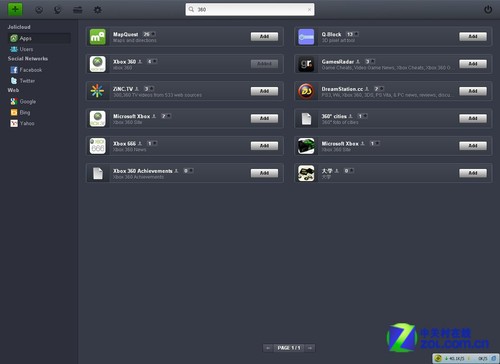500x364 pixels.
Task: Click the Xbox 666 app icon
Action: click(98, 146)
